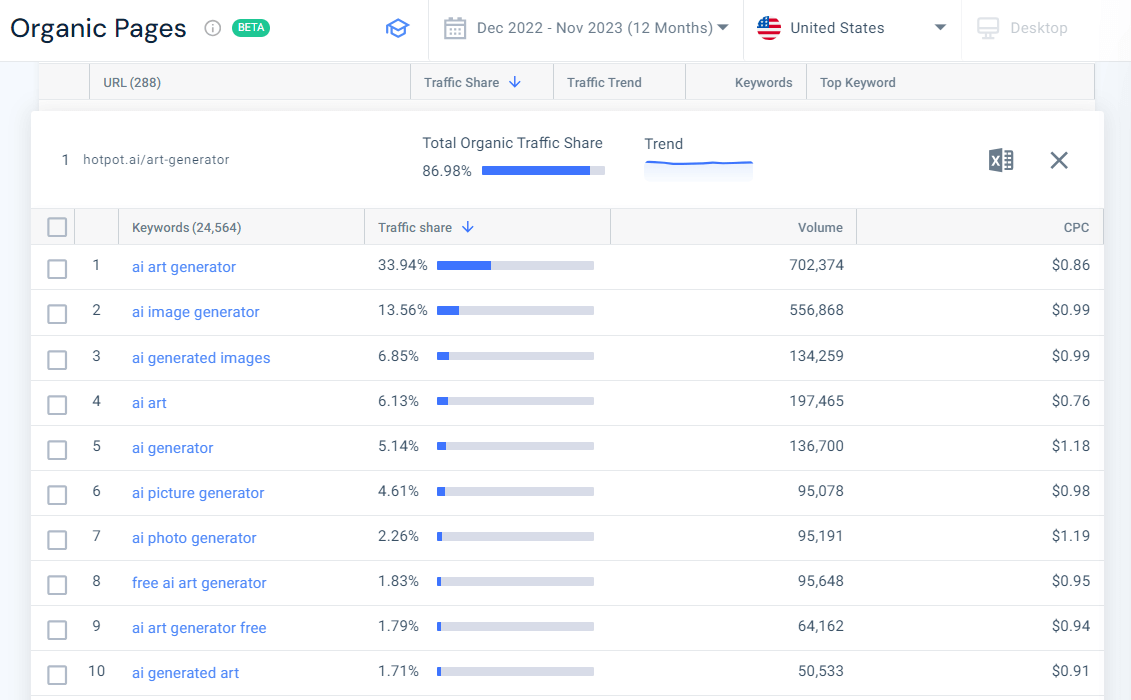Open the United States country dropdown arrow
This screenshot has height=700, width=1131.
940,28
